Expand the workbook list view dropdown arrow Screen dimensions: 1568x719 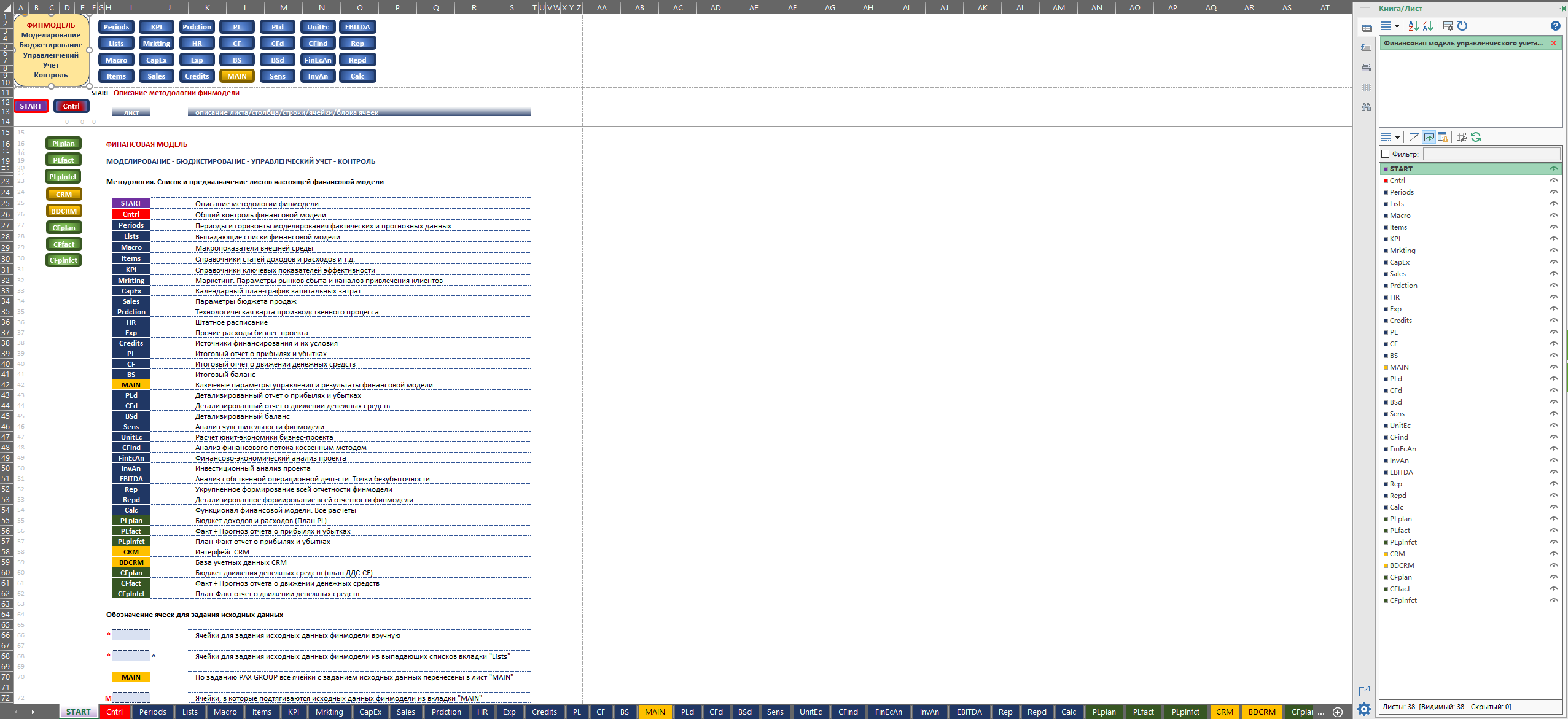click(x=1397, y=26)
